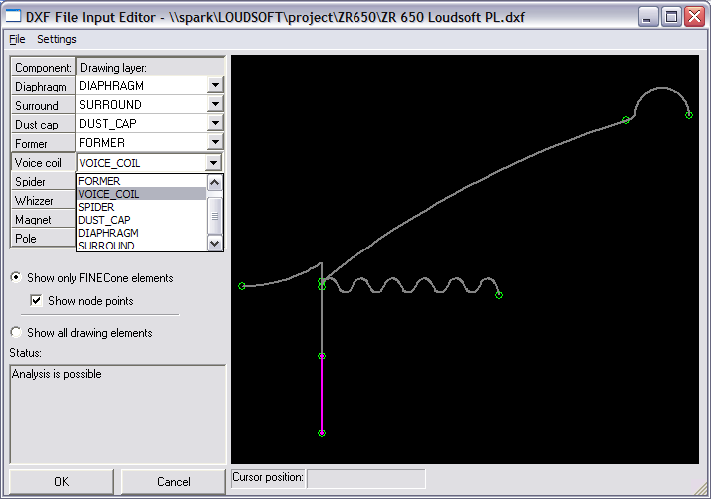
Task: Click the Surround component label
Action: coord(43,105)
